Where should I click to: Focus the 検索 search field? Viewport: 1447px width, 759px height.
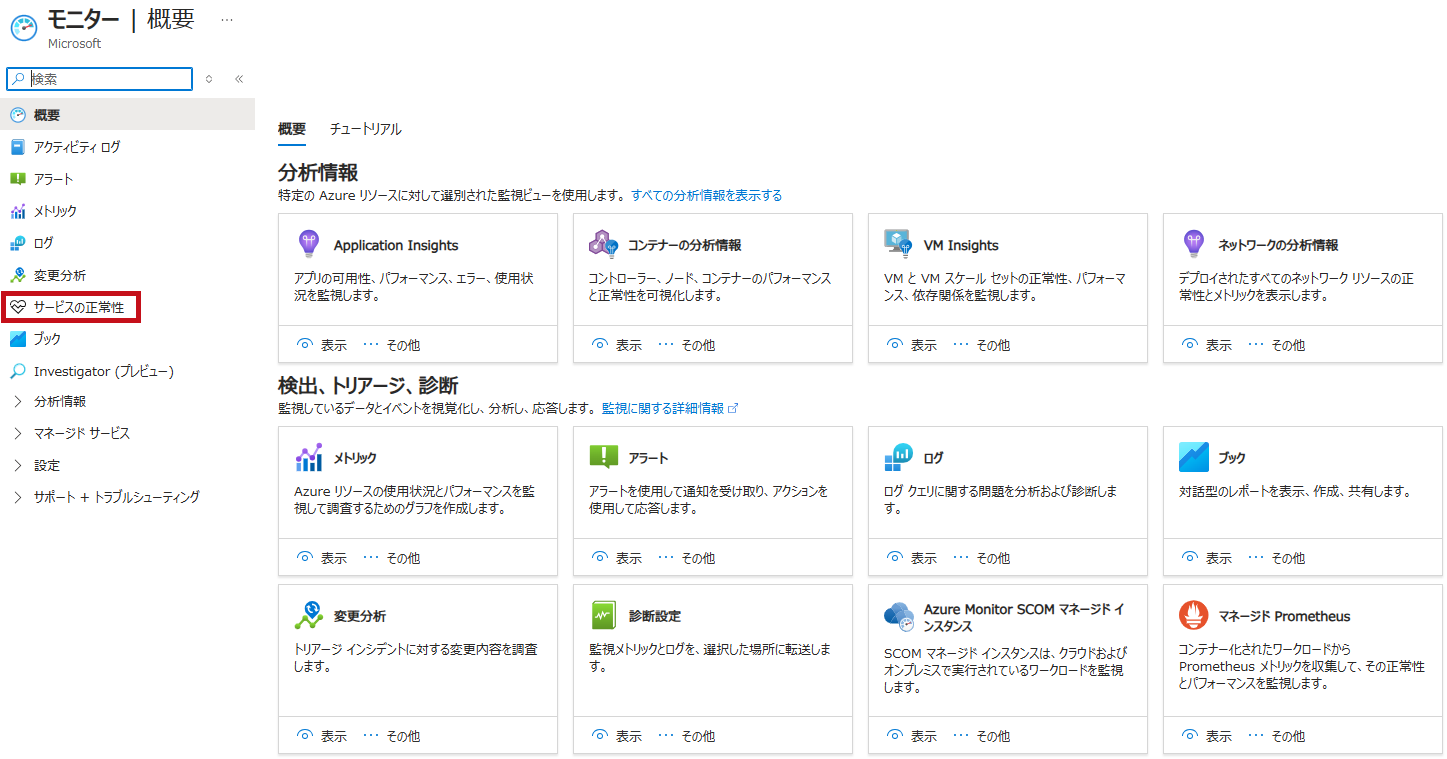(100, 79)
